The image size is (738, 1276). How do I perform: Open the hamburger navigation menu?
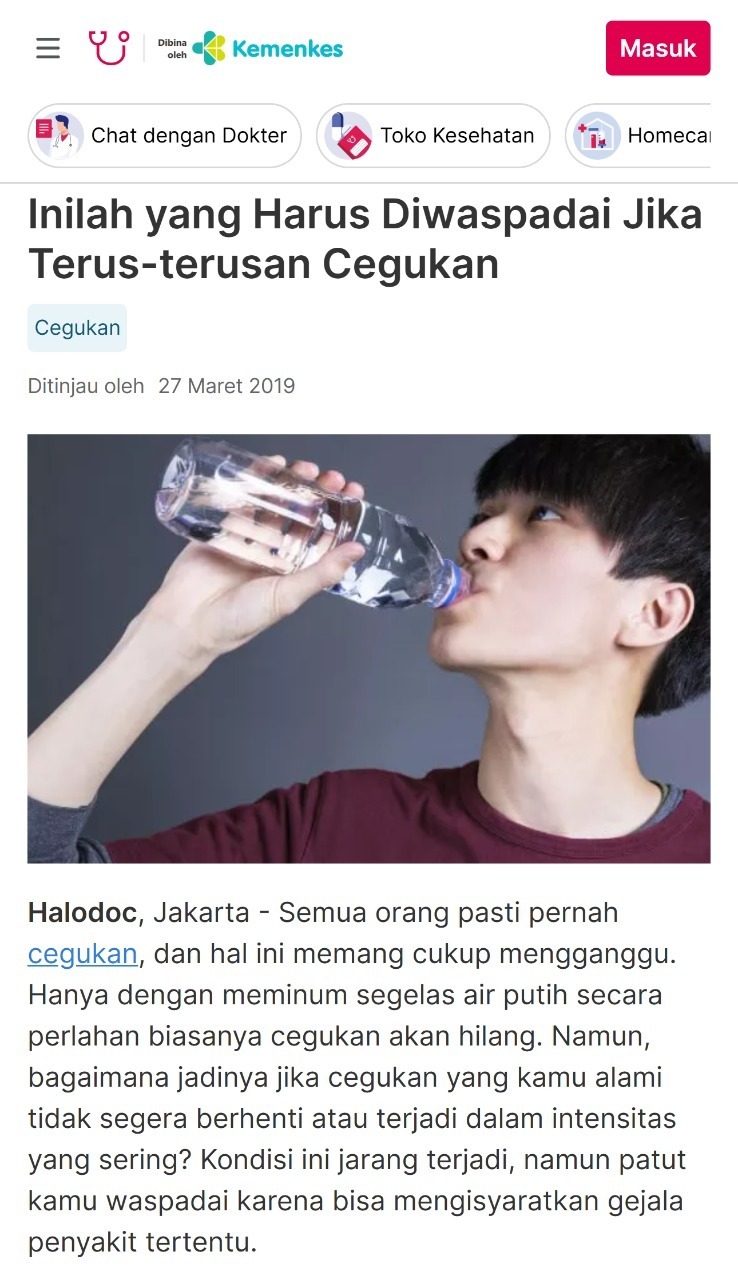pos(48,48)
